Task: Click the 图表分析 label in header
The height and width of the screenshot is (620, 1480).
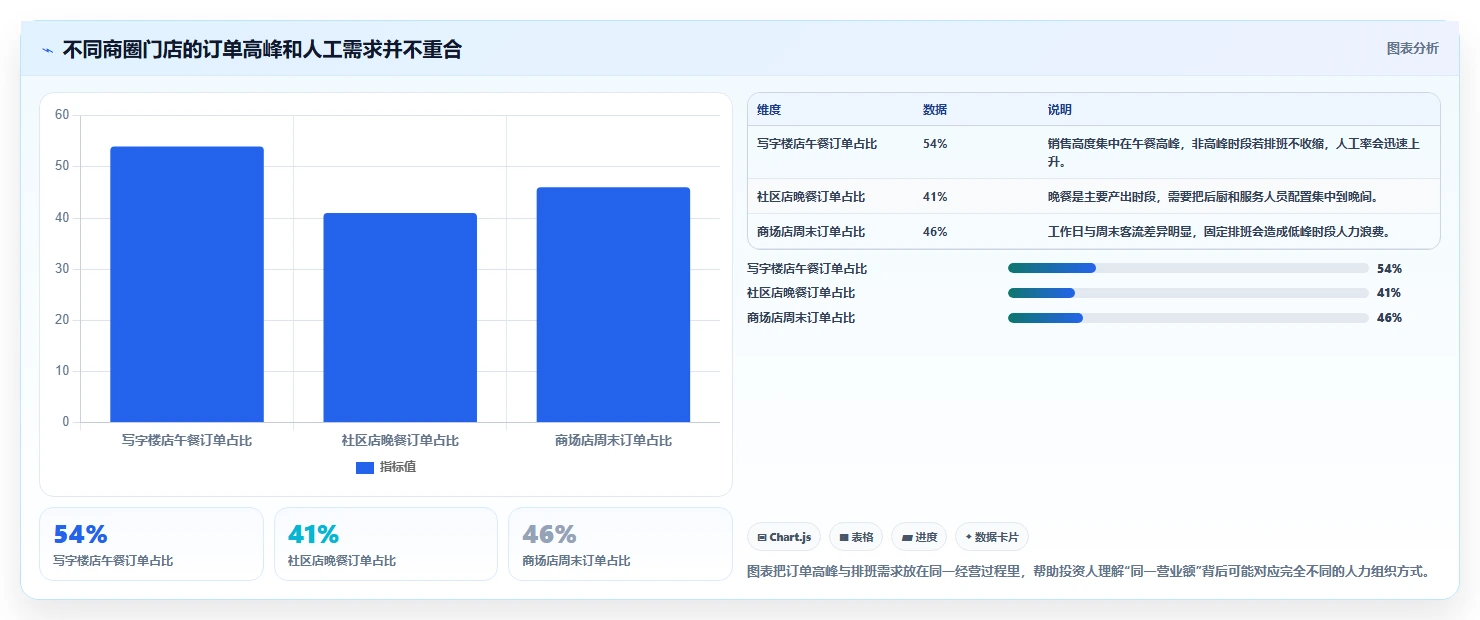Action: coord(1412,48)
